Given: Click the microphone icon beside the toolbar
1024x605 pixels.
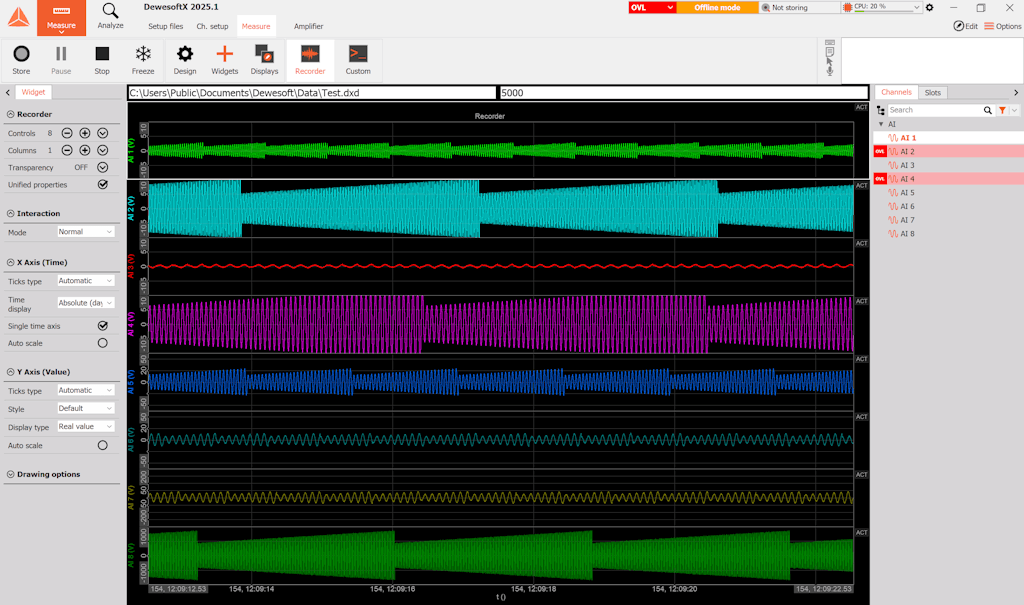Looking at the screenshot, I should click(x=829, y=71).
